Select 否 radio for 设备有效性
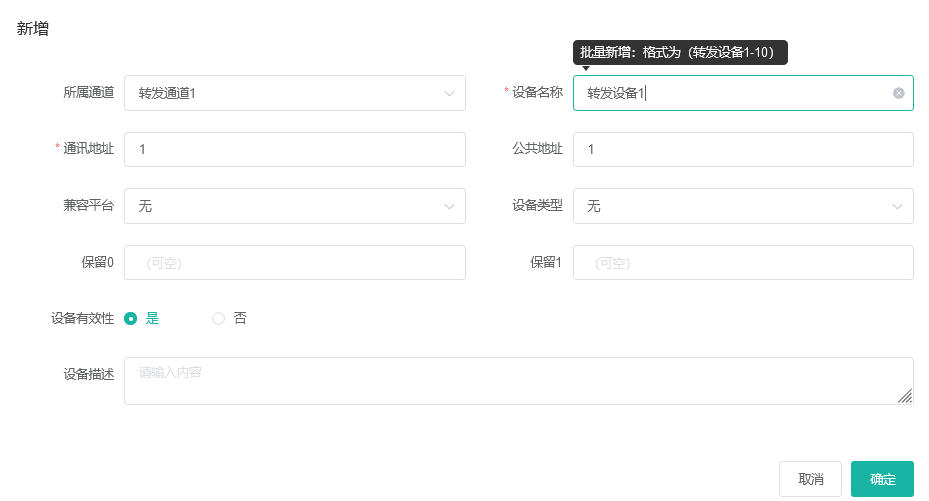This screenshot has height=501, width=929. [218, 319]
